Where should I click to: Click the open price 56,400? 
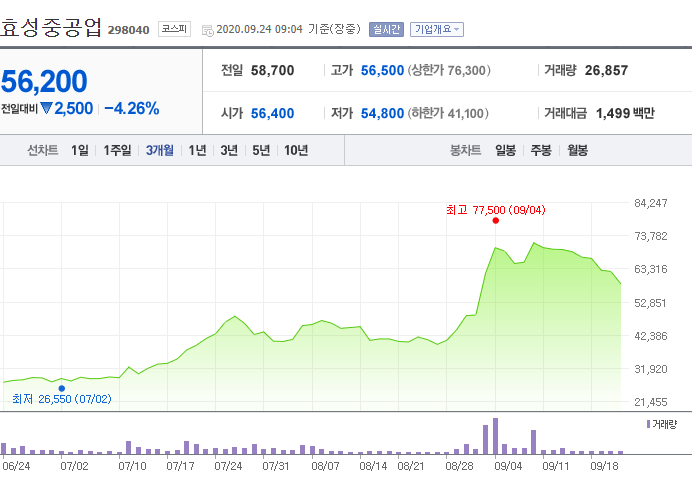[x=272, y=113]
